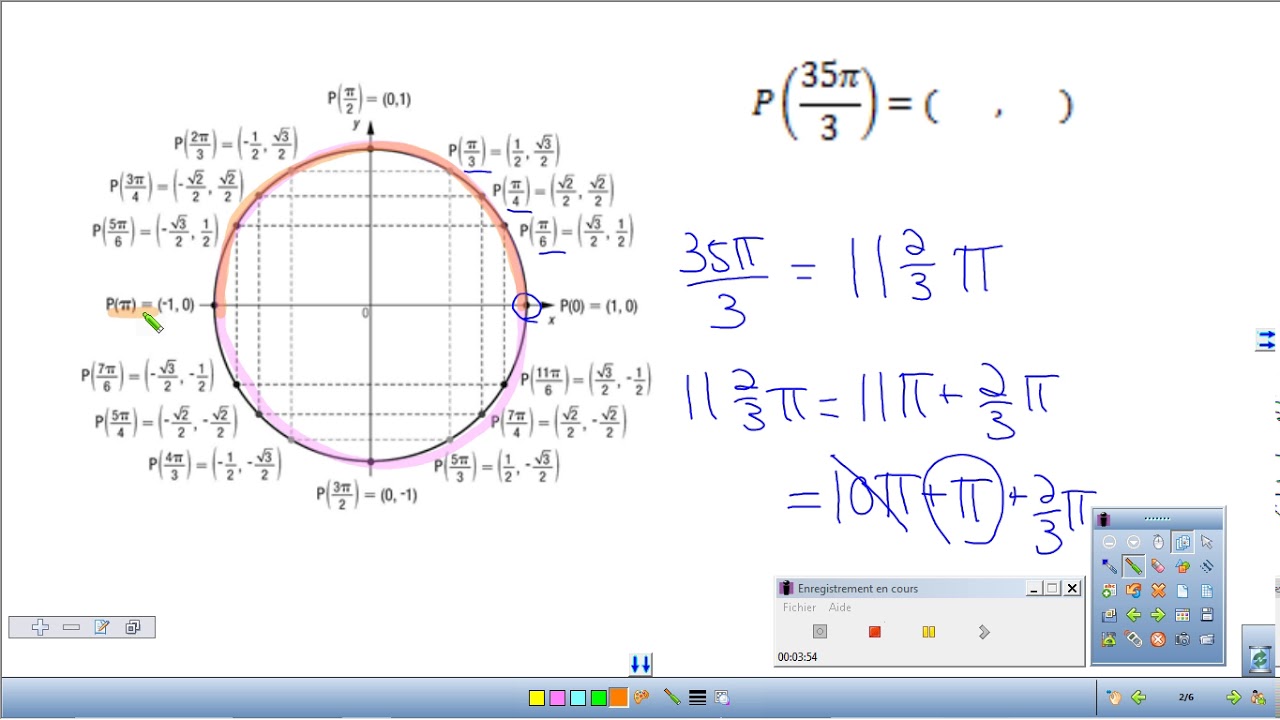Pick the green color swatch

(598, 698)
